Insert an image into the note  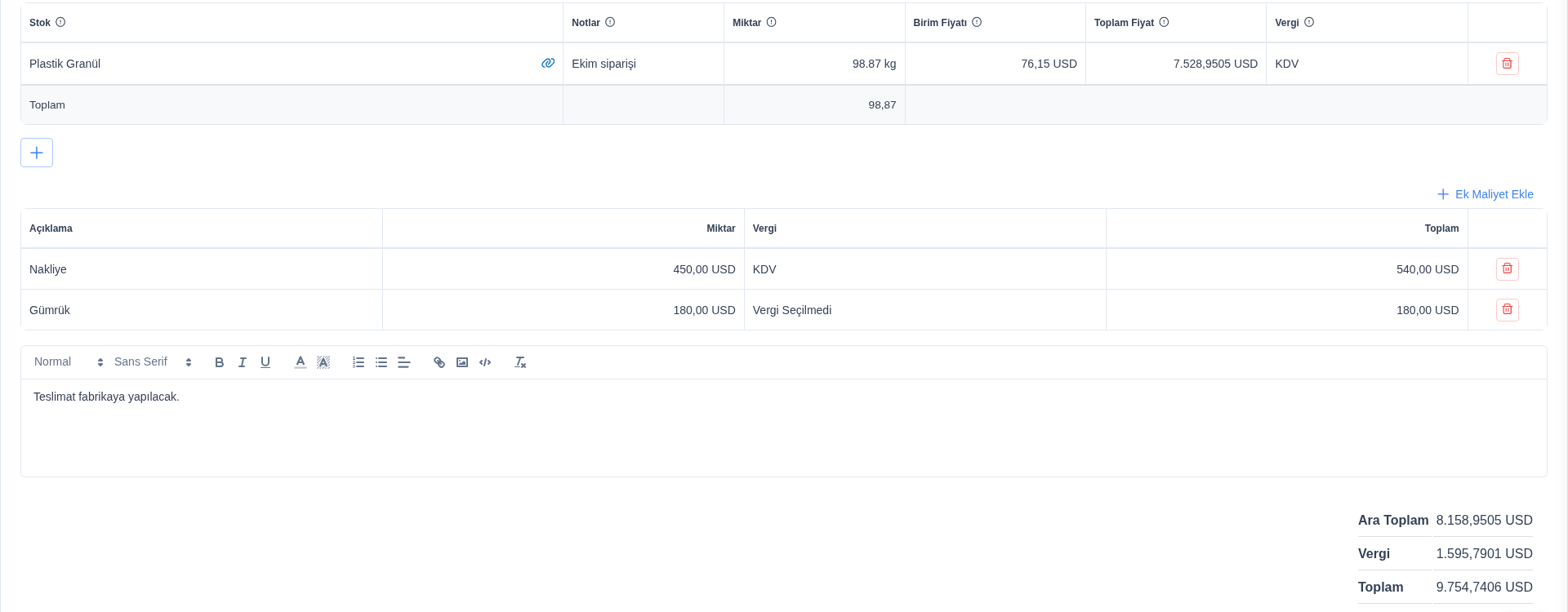(x=462, y=362)
